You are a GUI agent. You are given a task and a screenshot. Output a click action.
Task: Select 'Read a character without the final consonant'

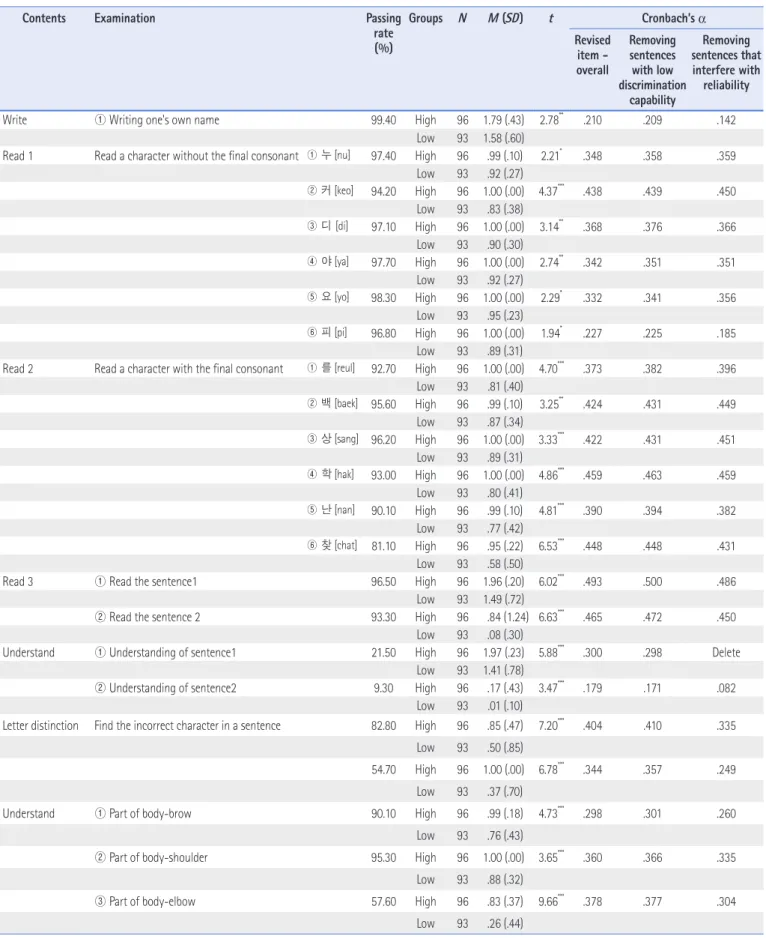tap(196, 156)
